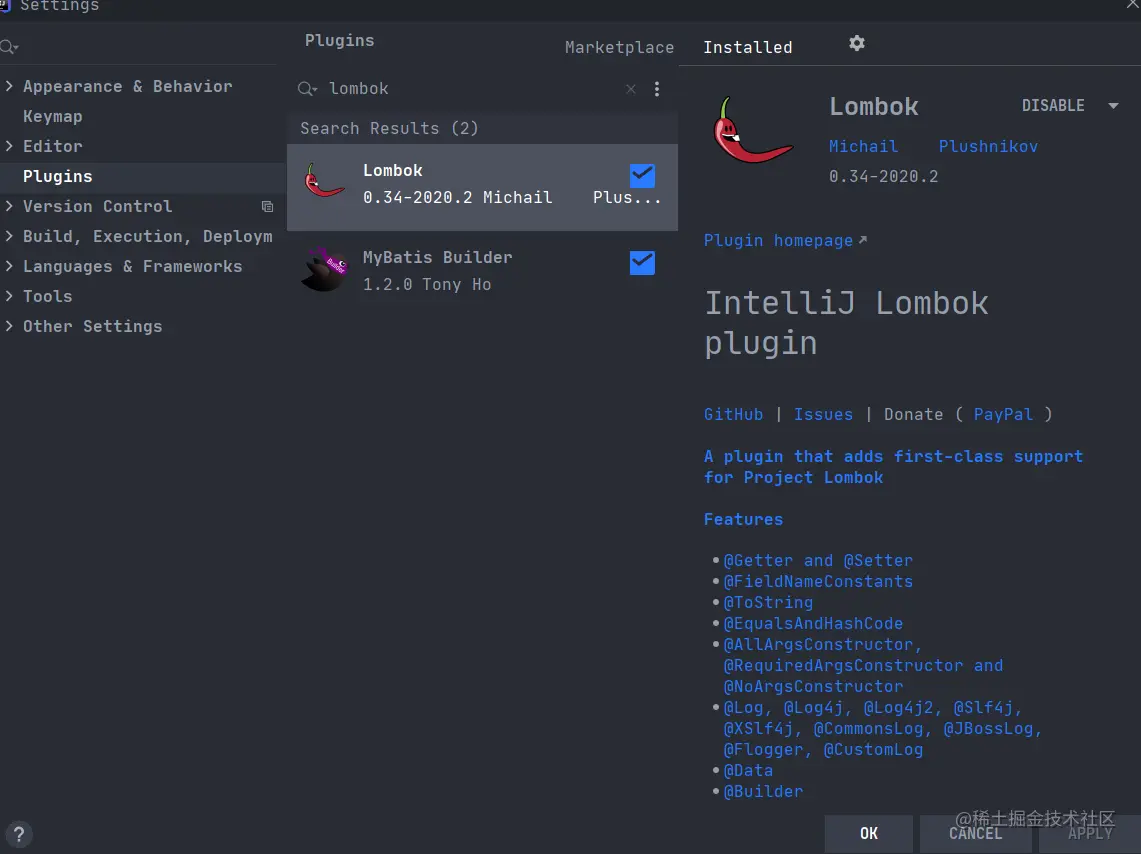This screenshot has height=854, width=1141.
Task: Expand Languages & Frameworks node
Action: [x=9, y=266]
